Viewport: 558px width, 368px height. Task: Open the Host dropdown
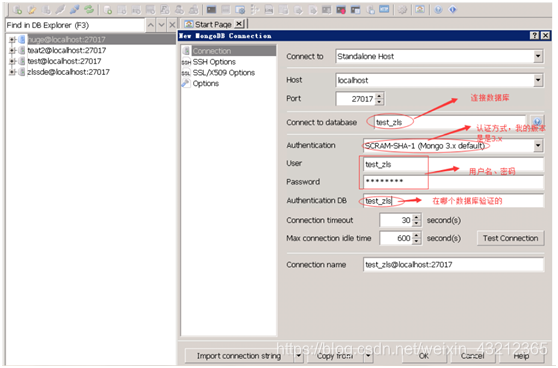[x=538, y=80]
